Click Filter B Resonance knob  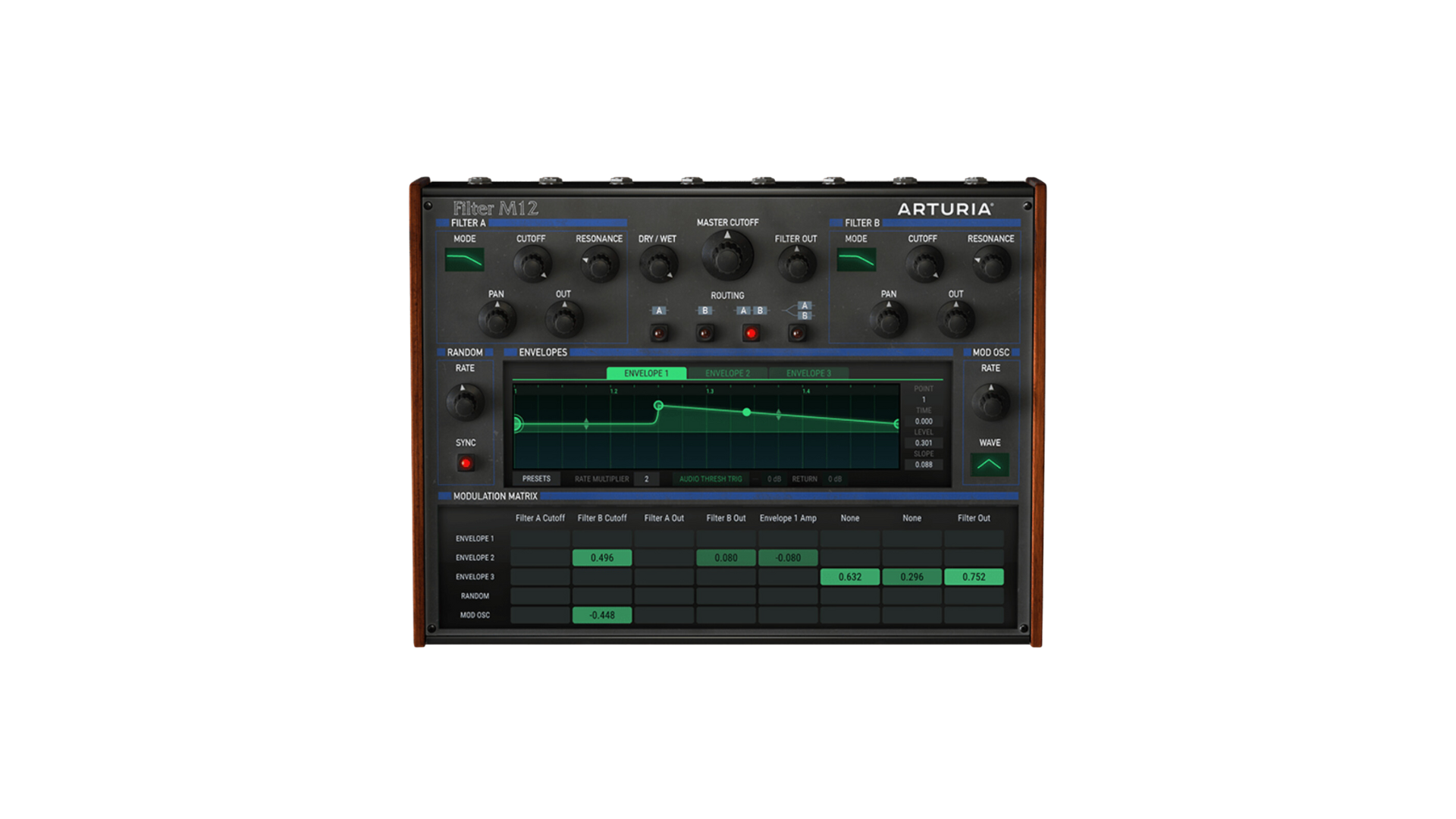click(991, 265)
